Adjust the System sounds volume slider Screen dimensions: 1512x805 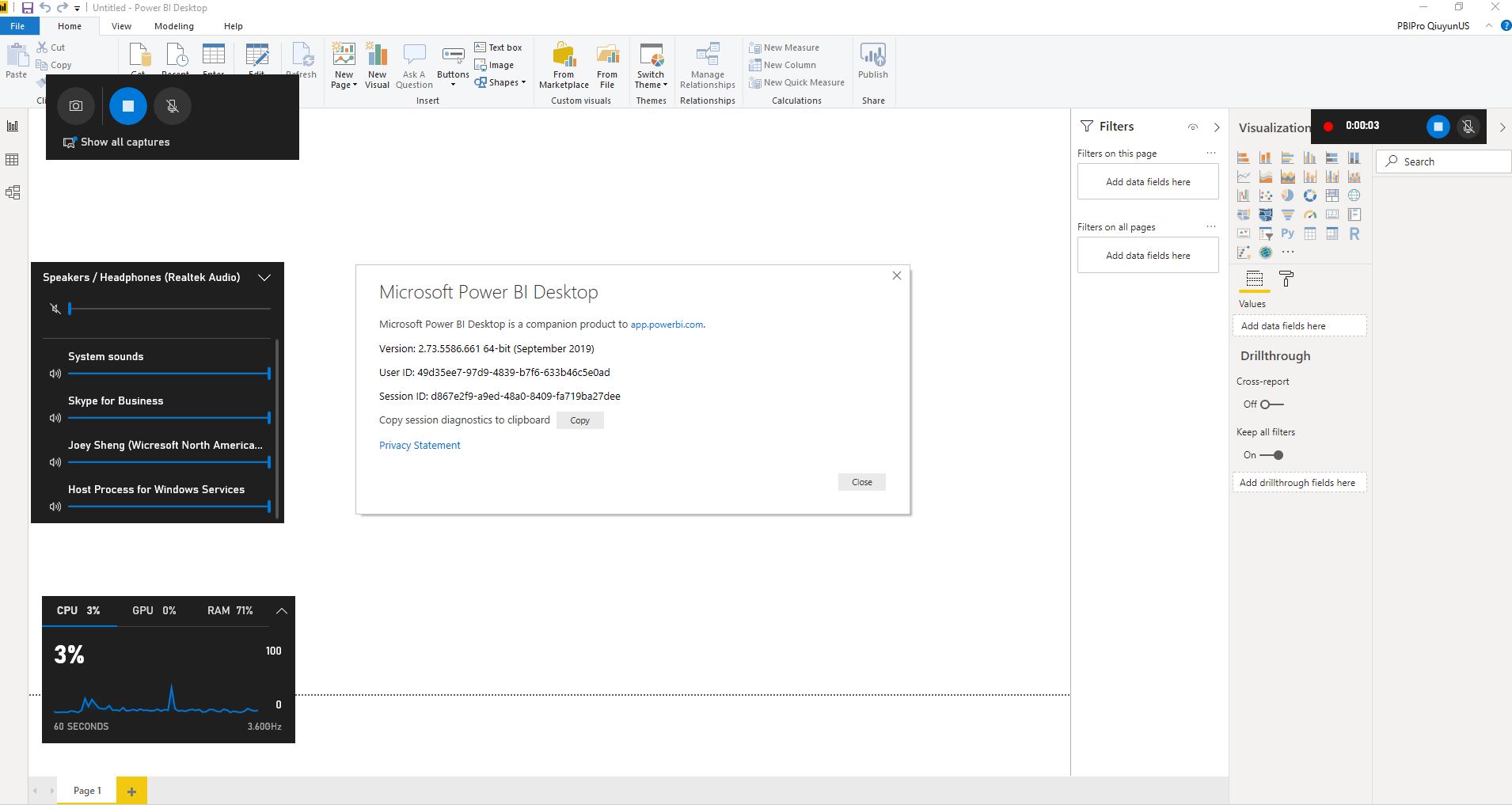[x=169, y=373]
